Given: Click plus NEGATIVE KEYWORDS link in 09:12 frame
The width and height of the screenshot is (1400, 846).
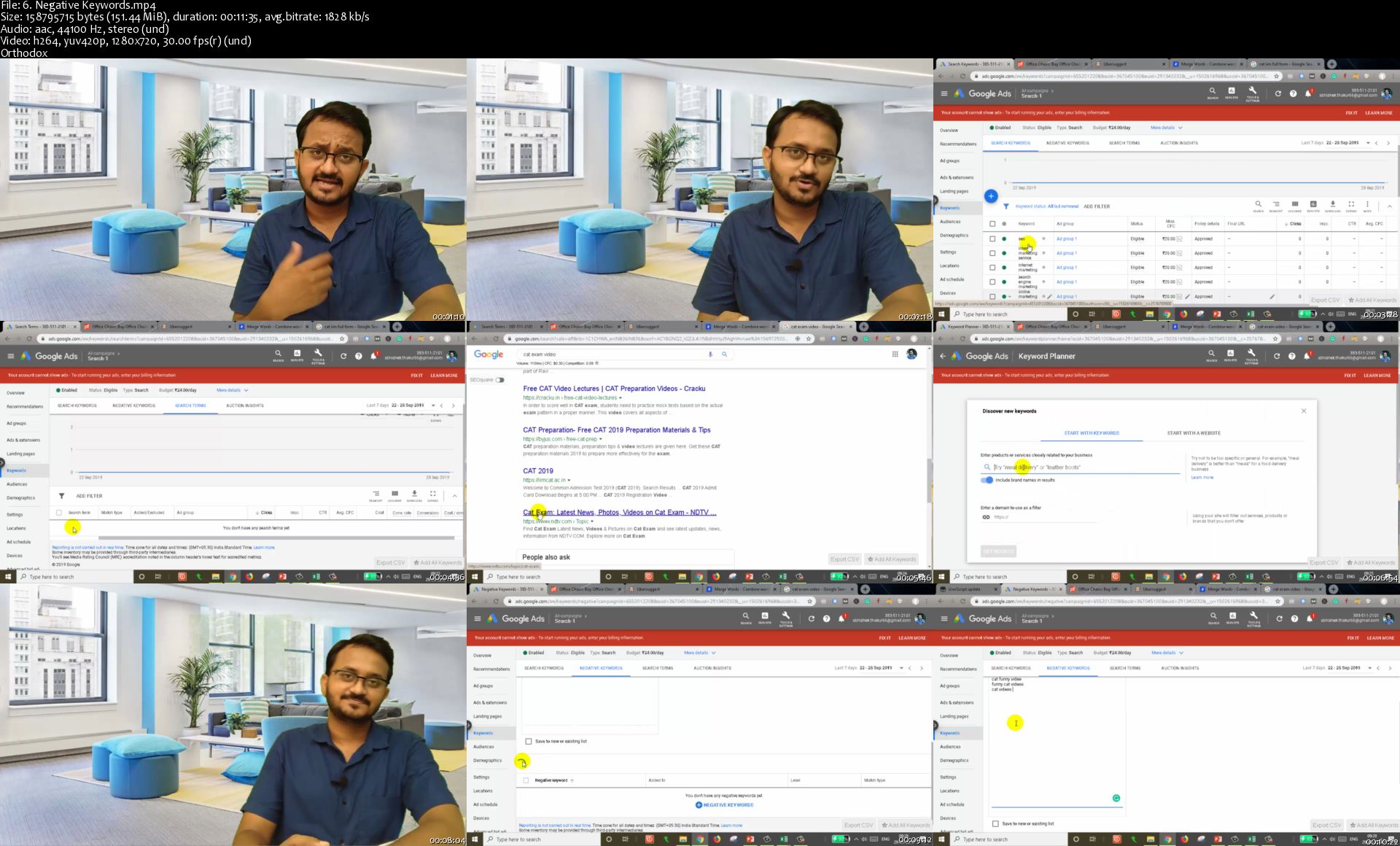Looking at the screenshot, I should tap(725, 805).
